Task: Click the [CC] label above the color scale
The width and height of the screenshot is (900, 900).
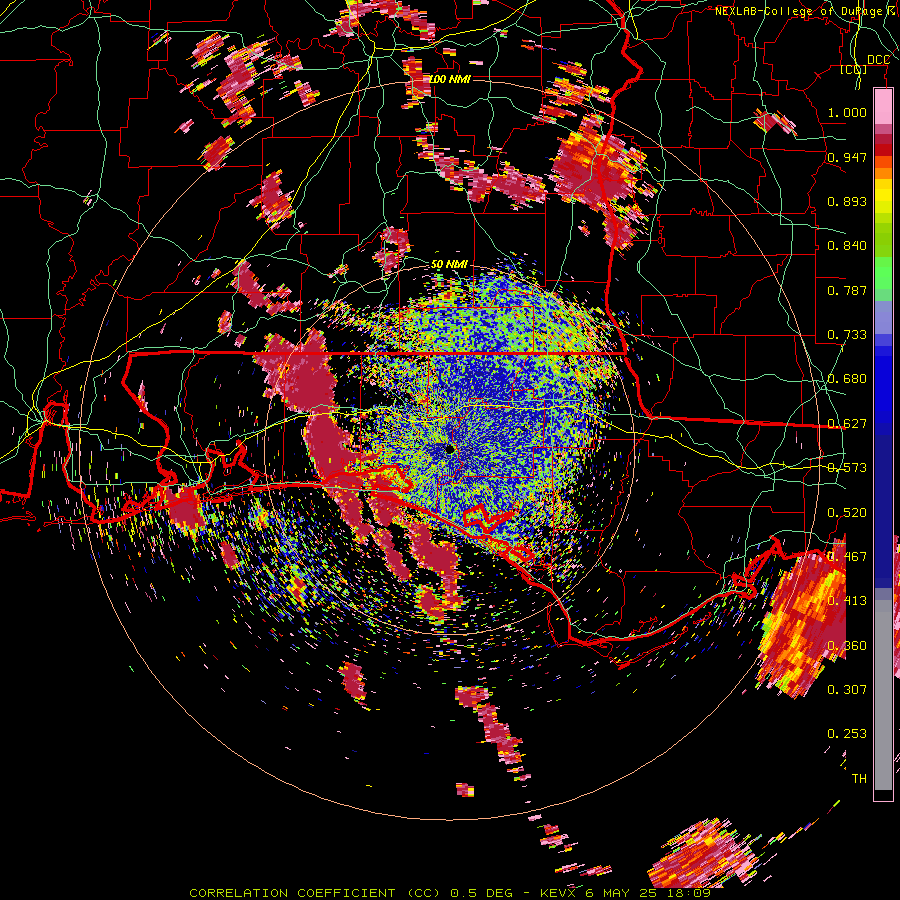Action: tap(854, 69)
